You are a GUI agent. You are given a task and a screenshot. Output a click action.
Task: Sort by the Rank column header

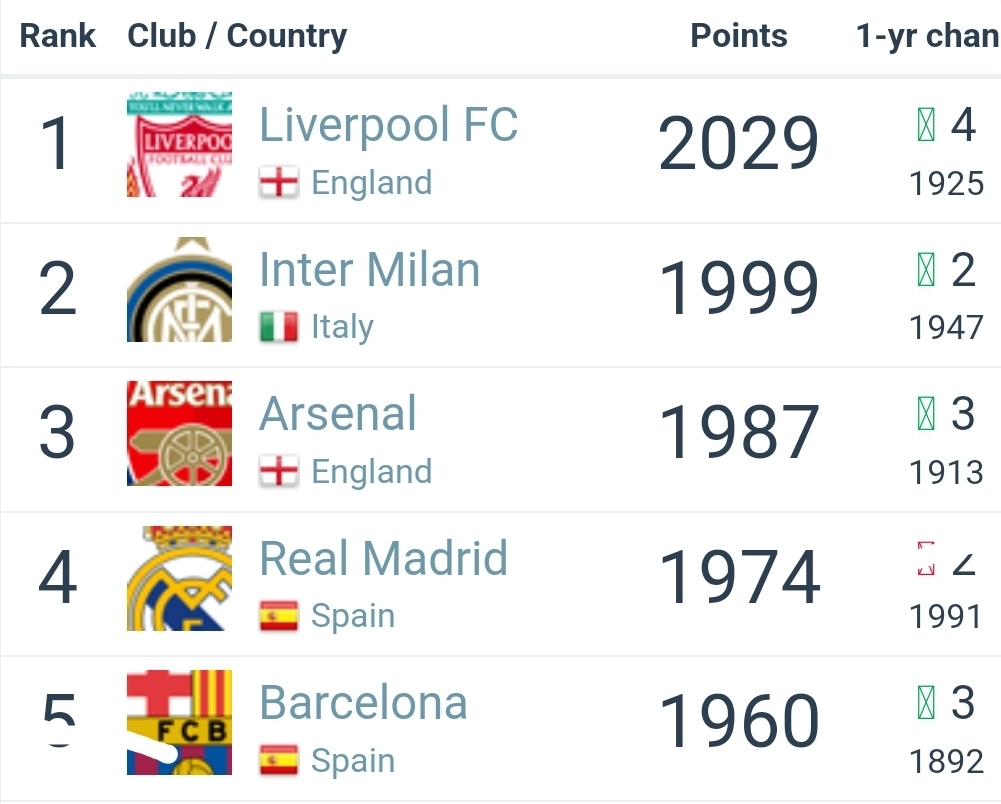click(58, 36)
